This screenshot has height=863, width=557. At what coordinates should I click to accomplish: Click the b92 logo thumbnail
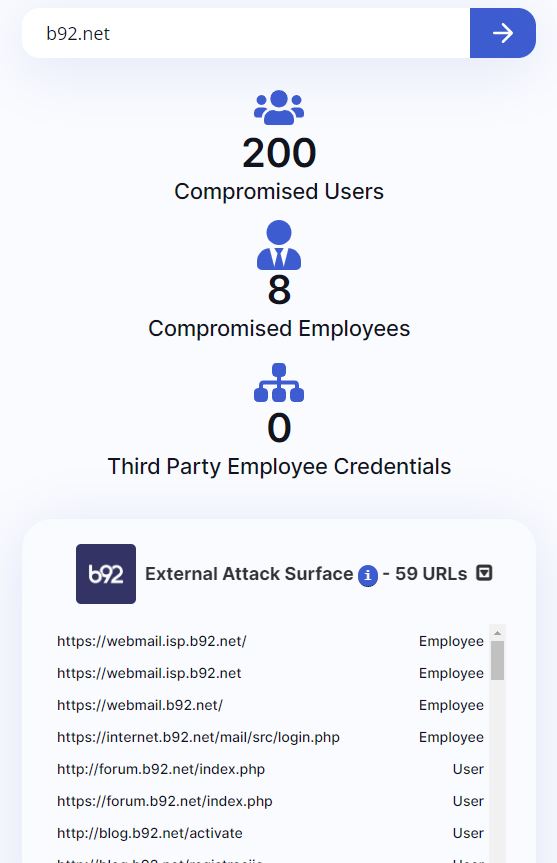click(x=106, y=574)
